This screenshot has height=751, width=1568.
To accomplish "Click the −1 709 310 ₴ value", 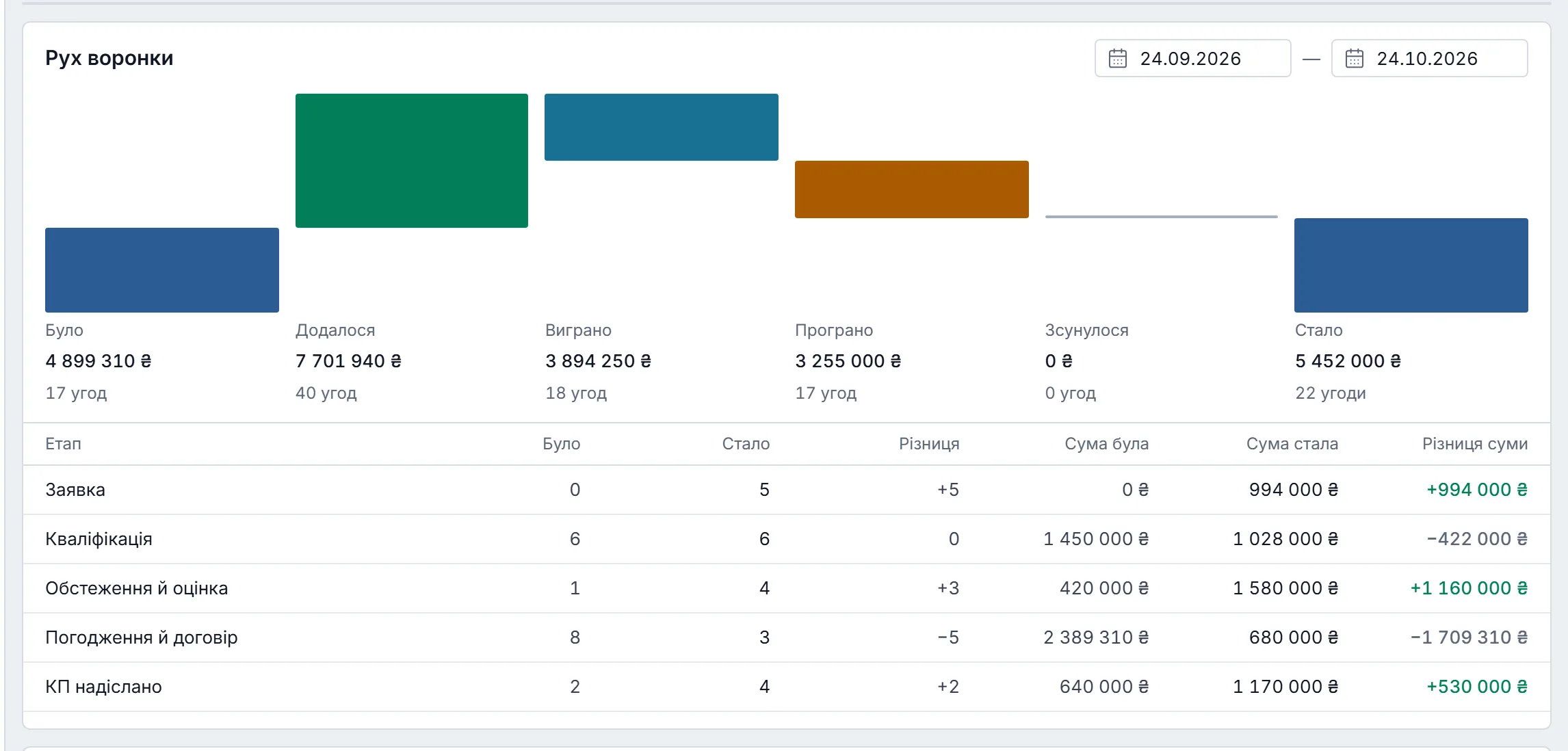I will (1469, 637).
